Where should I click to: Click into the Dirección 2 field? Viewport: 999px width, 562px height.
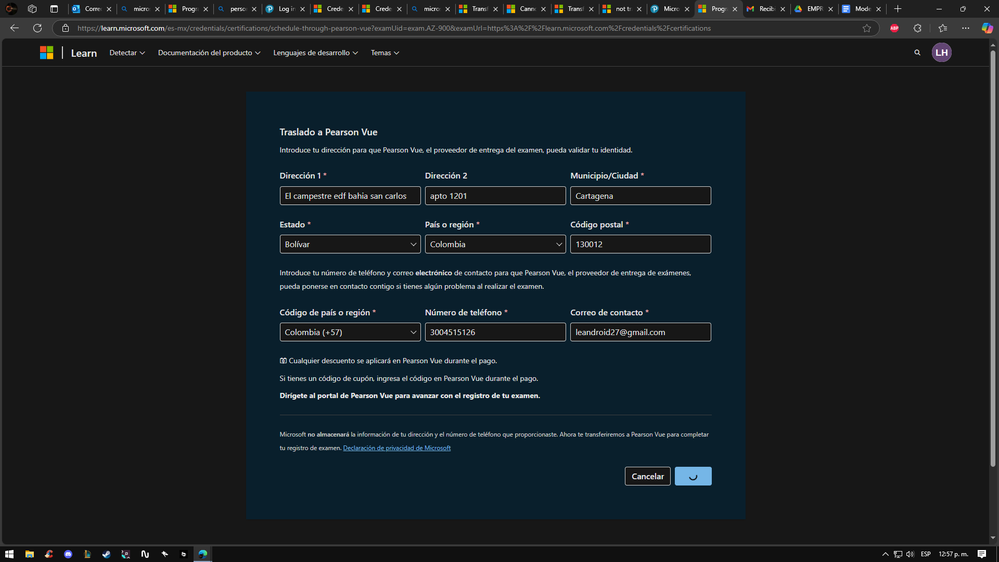[x=495, y=196]
